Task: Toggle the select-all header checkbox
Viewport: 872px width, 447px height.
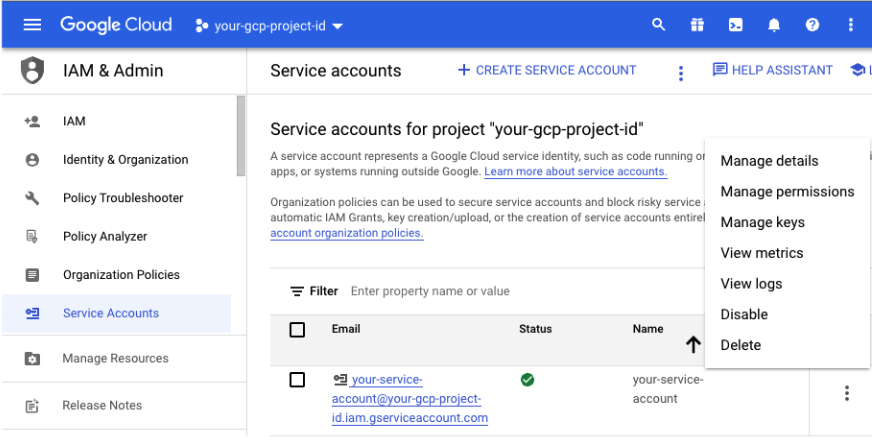Action: pyautogui.click(x=298, y=330)
